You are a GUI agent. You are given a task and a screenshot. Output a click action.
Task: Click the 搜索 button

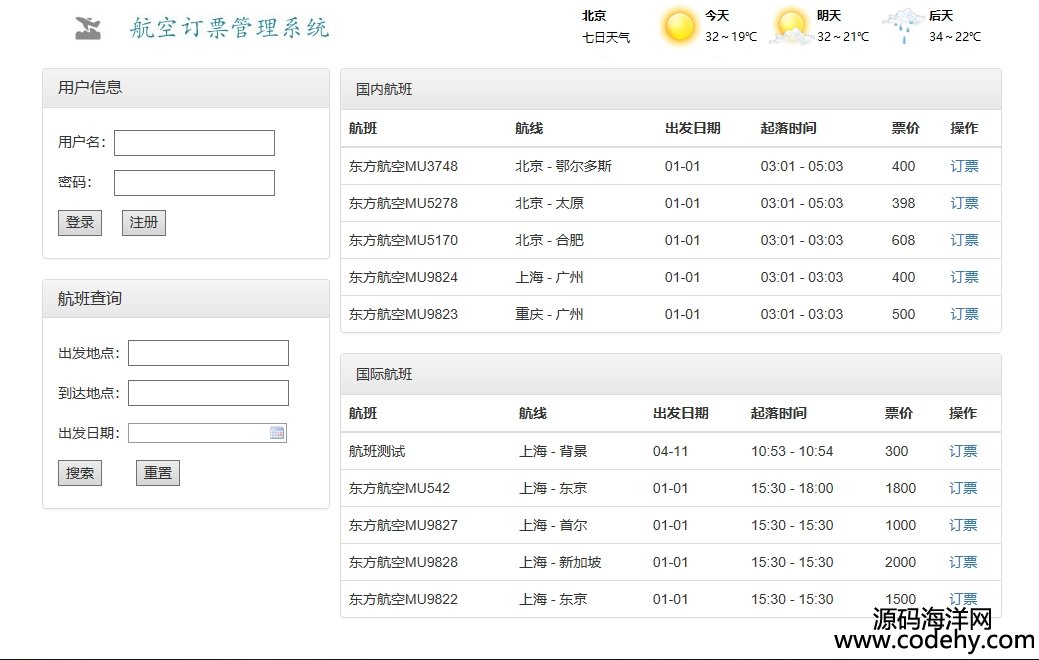pyautogui.click(x=80, y=473)
